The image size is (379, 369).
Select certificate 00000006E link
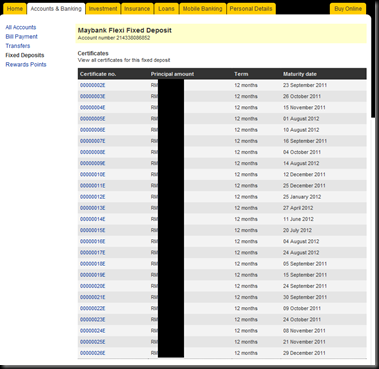[93, 130]
